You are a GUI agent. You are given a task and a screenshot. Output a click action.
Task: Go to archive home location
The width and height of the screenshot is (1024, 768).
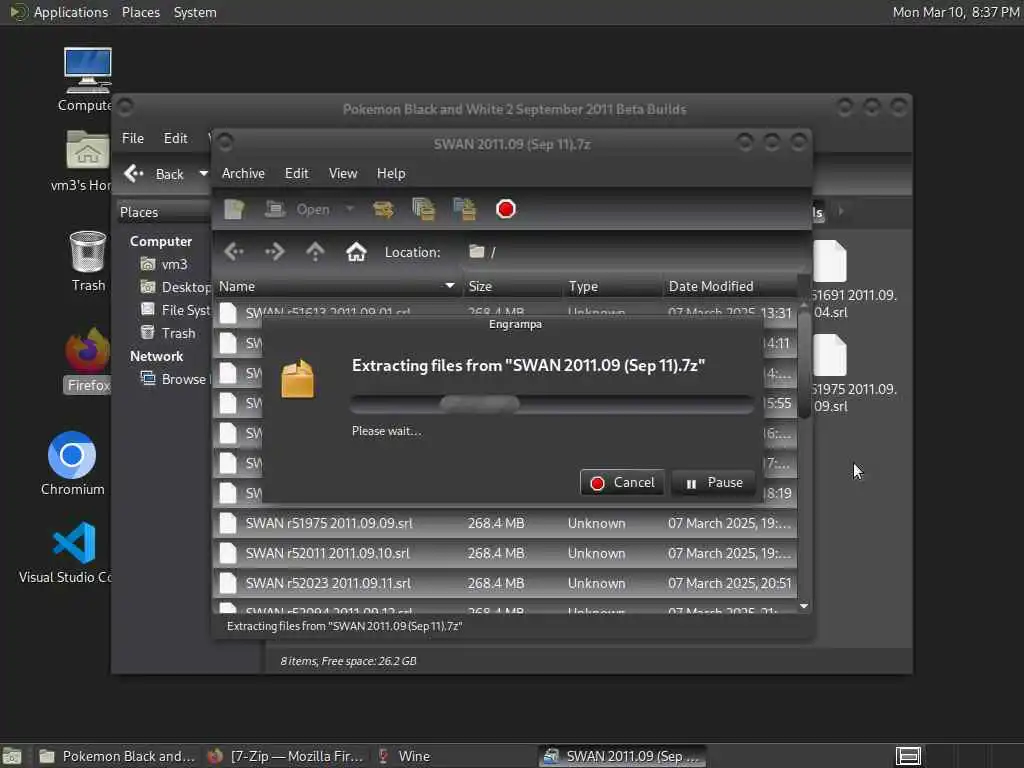click(x=356, y=252)
